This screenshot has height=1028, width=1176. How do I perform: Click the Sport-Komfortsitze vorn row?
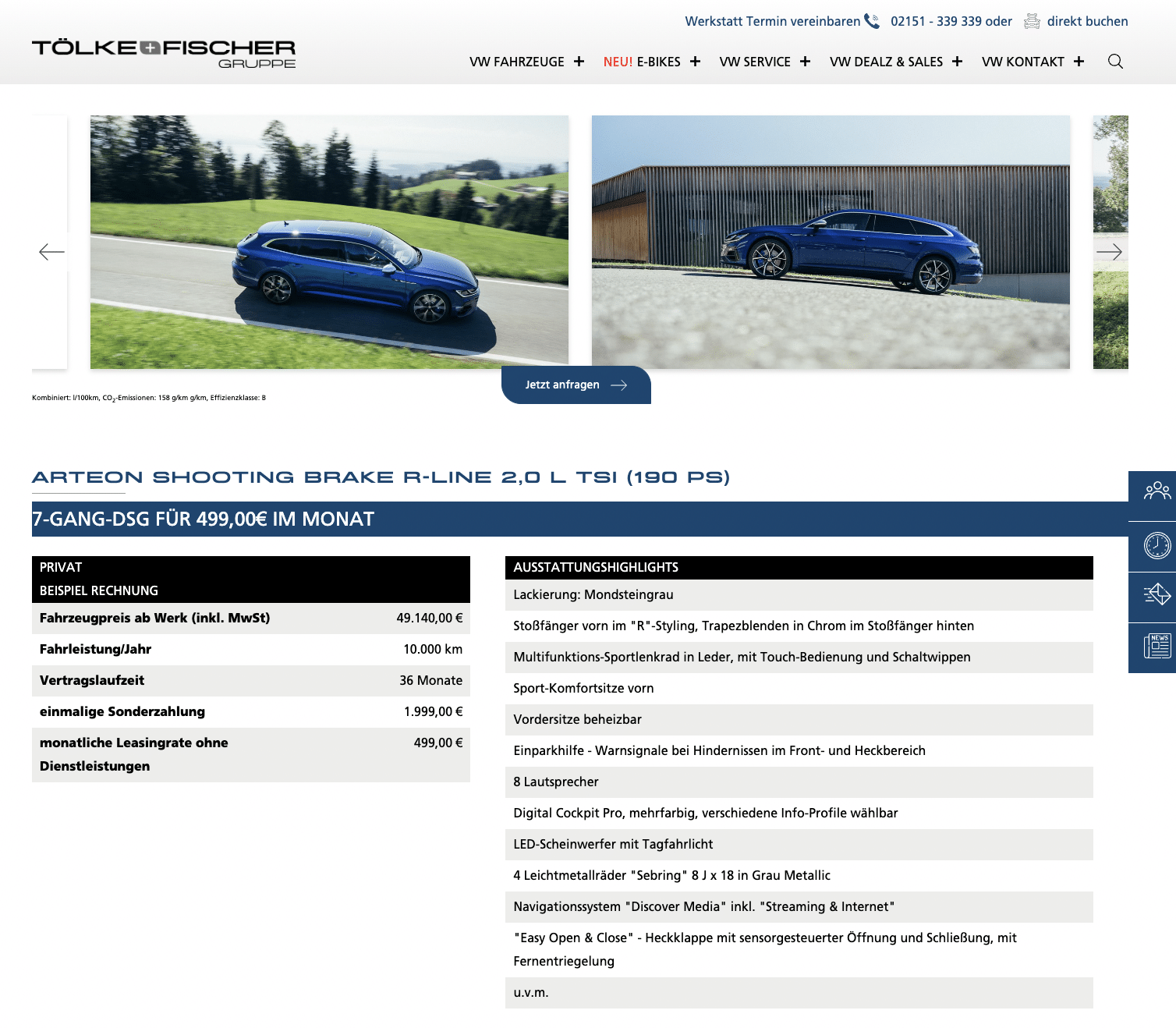pyautogui.click(x=799, y=689)
